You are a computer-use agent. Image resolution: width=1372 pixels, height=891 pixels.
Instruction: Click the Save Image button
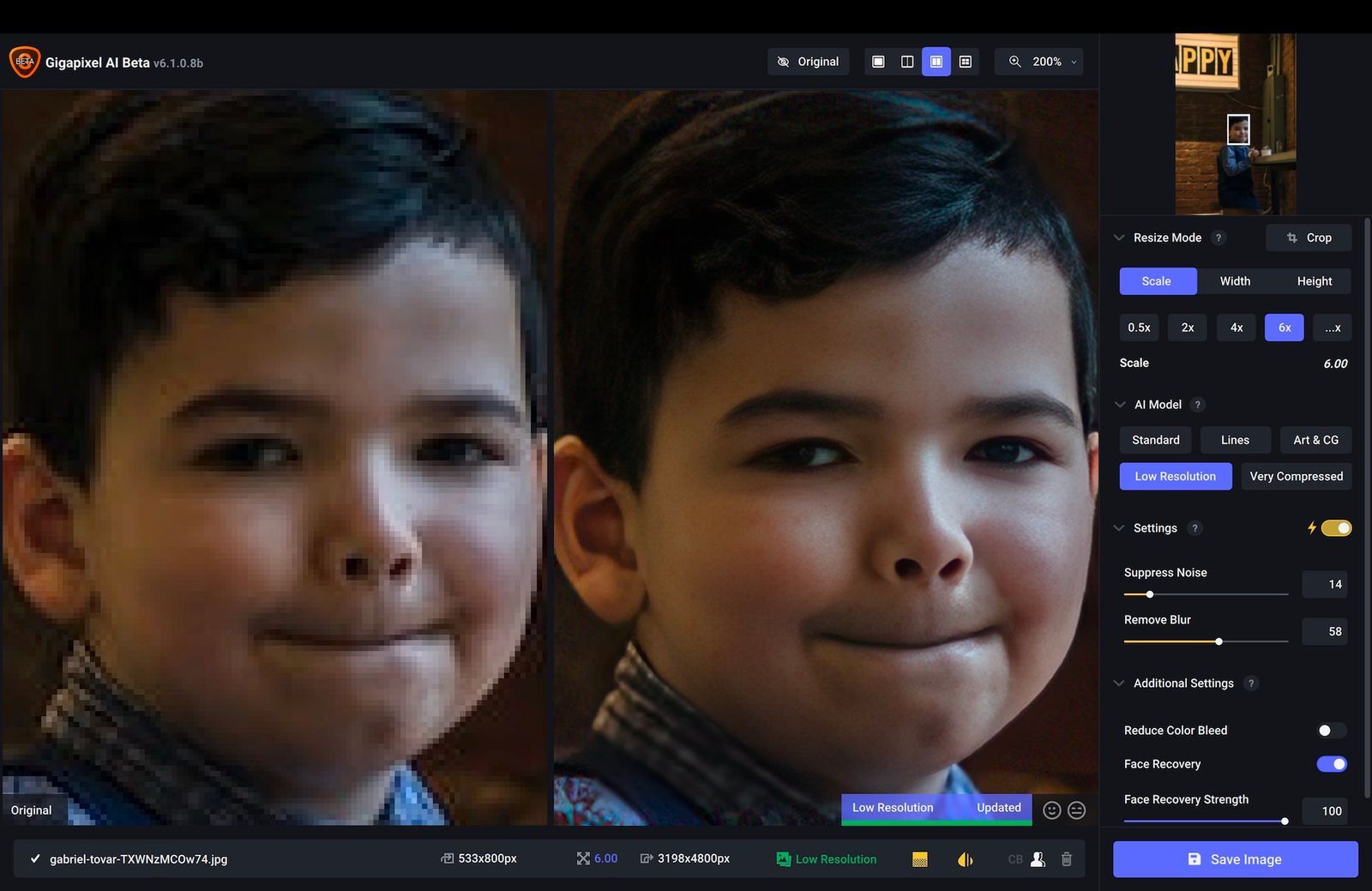(x=1235, y=858)
